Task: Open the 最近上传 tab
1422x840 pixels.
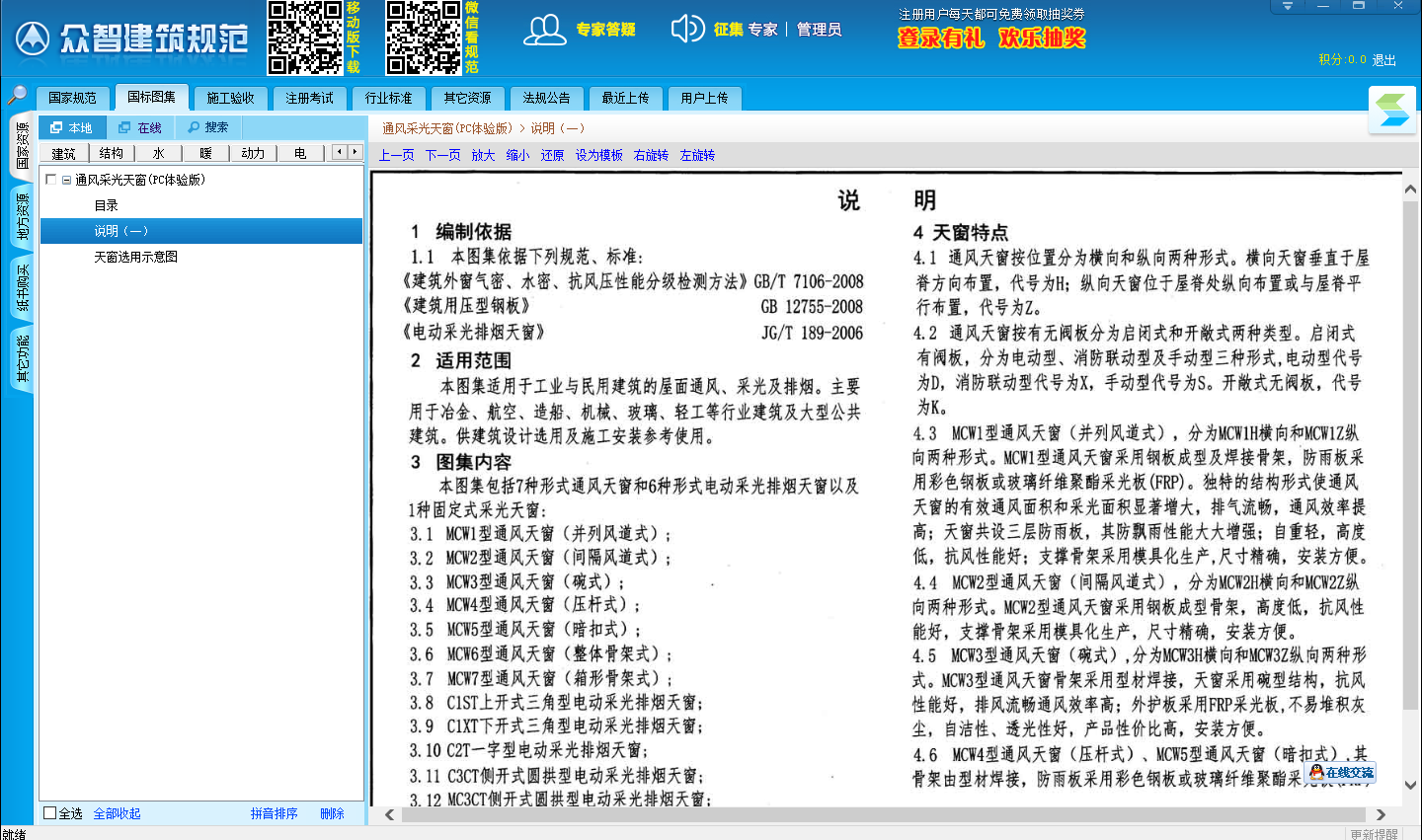Action: coord(625,98)
